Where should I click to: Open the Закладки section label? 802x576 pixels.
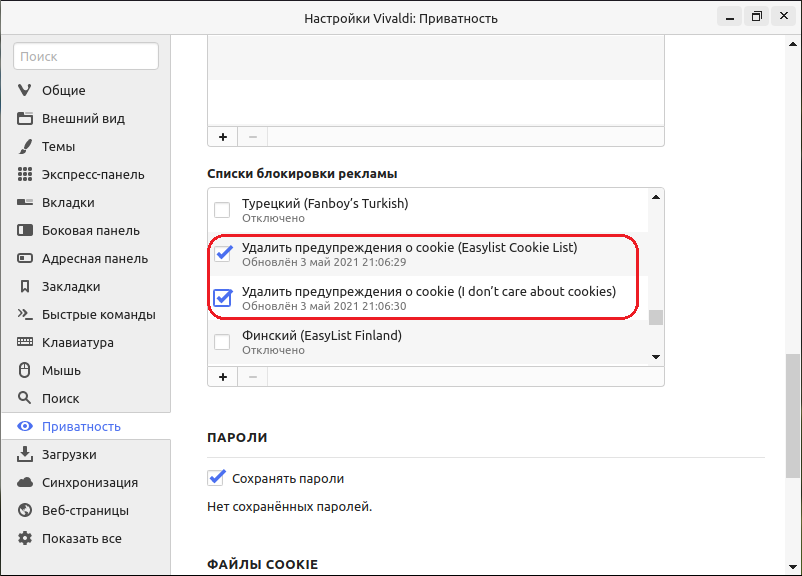71,287
